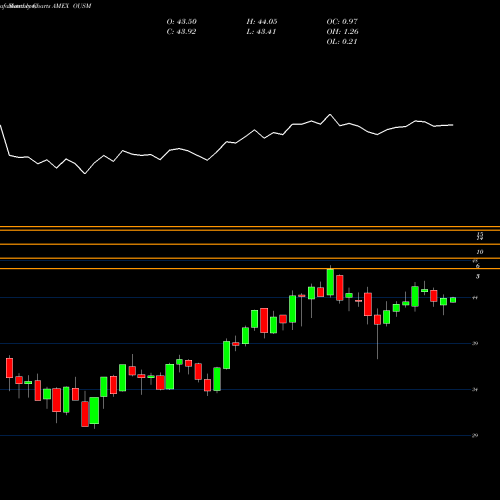Click the OC: 0.97 reading
The height and width of the screenshot is (500, 500).
pos(342,22)
